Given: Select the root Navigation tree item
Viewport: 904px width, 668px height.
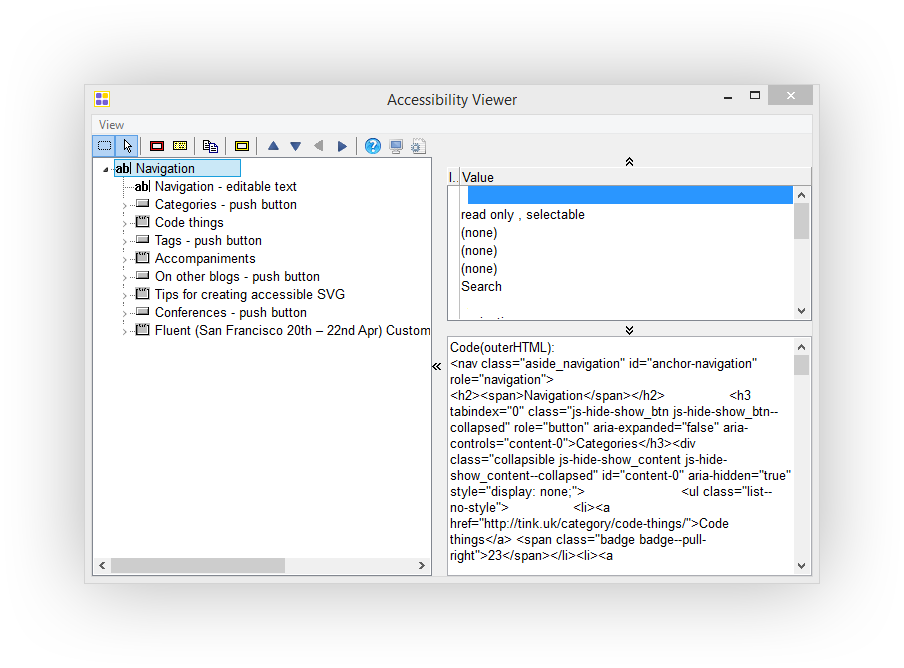Looking at the screenshot, I should point(177,168).
